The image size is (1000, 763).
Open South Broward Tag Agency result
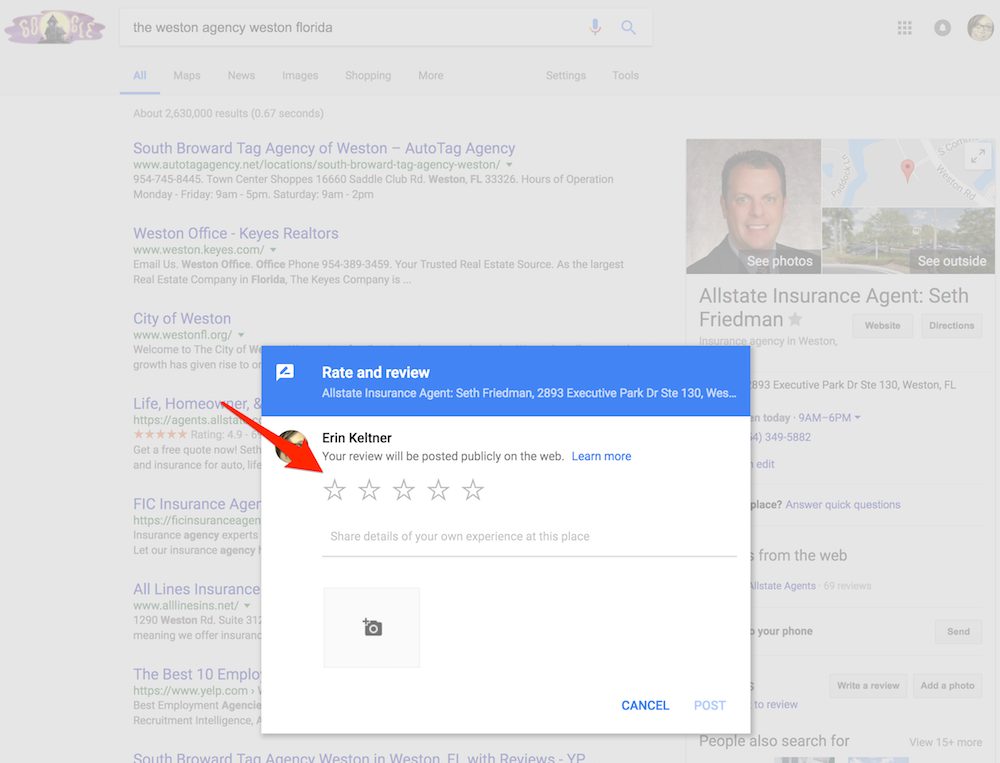tap(324, 148)
